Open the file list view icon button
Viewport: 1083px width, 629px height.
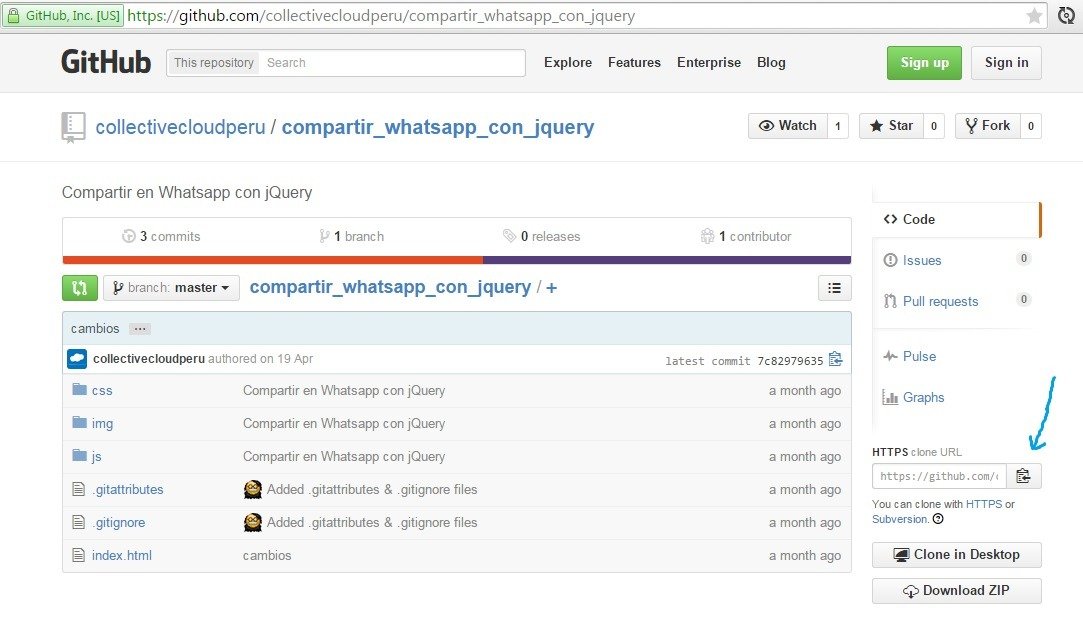(834, 288)
